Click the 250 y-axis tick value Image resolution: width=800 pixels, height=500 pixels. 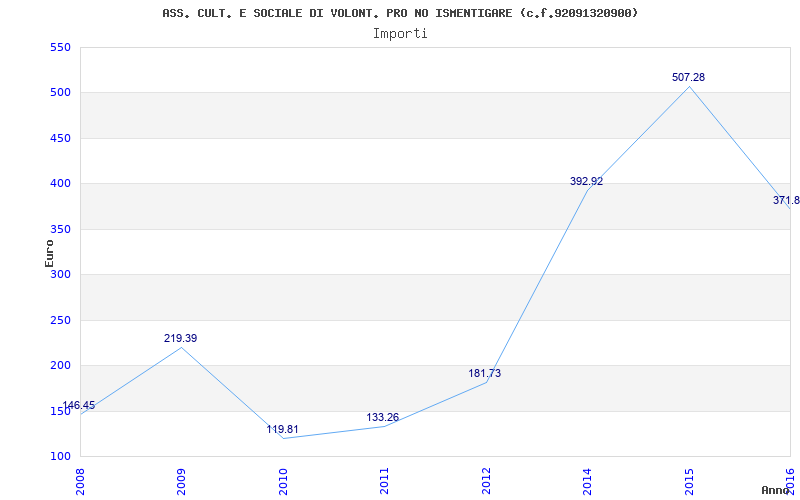click(60, 320)
